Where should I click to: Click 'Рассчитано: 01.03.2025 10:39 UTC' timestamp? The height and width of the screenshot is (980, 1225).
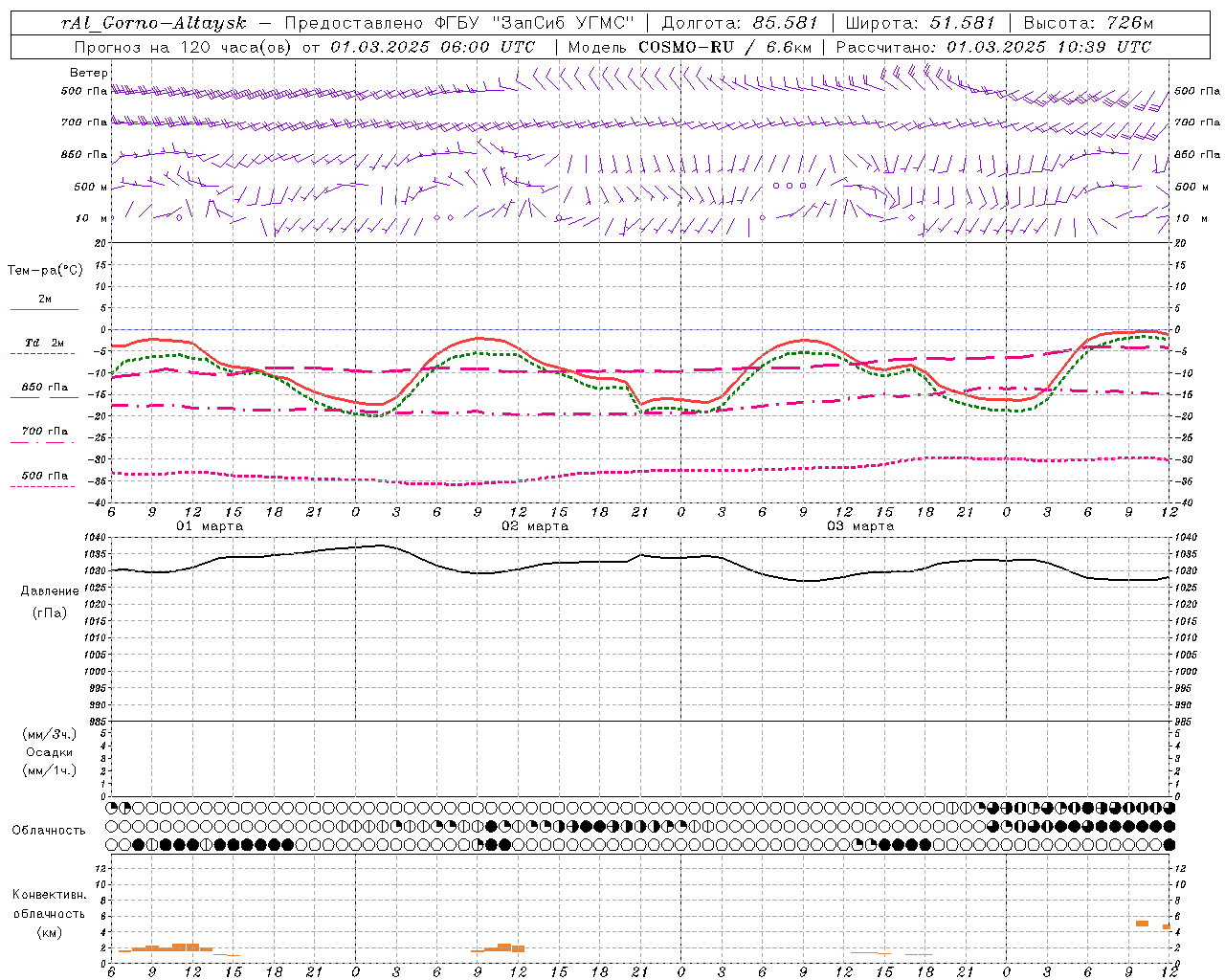[993, 47]
